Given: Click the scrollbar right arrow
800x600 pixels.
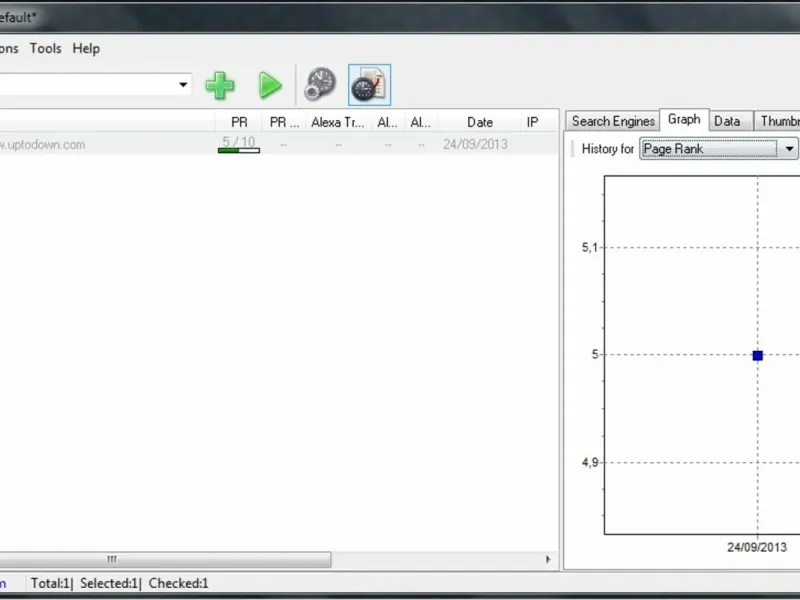Looking at the screenshot, I should (x=547, y=560).
